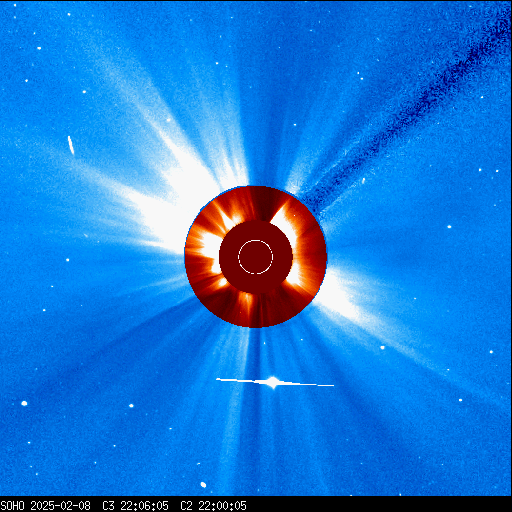Click the small elongated object upper-right of occulter
The width and height of the screenshot is (512, 512).
pyautogui.click(x=363, y=180)
